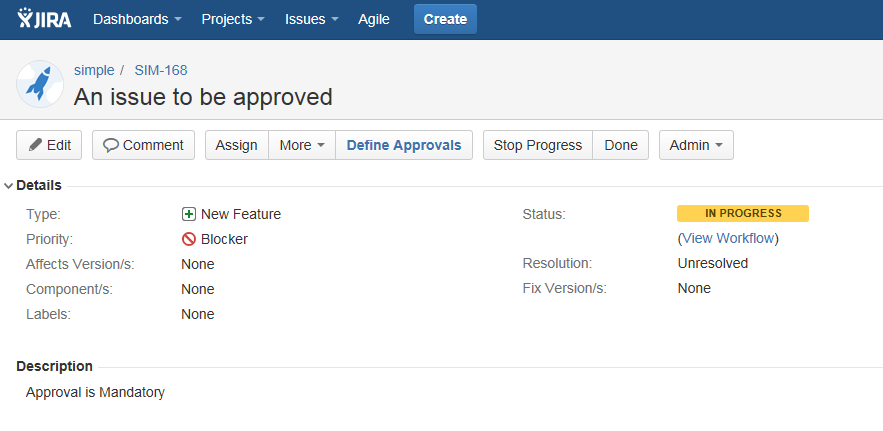883x431 pixels.
Task: Click the Blocker priority icon
Action: (188, 239)
